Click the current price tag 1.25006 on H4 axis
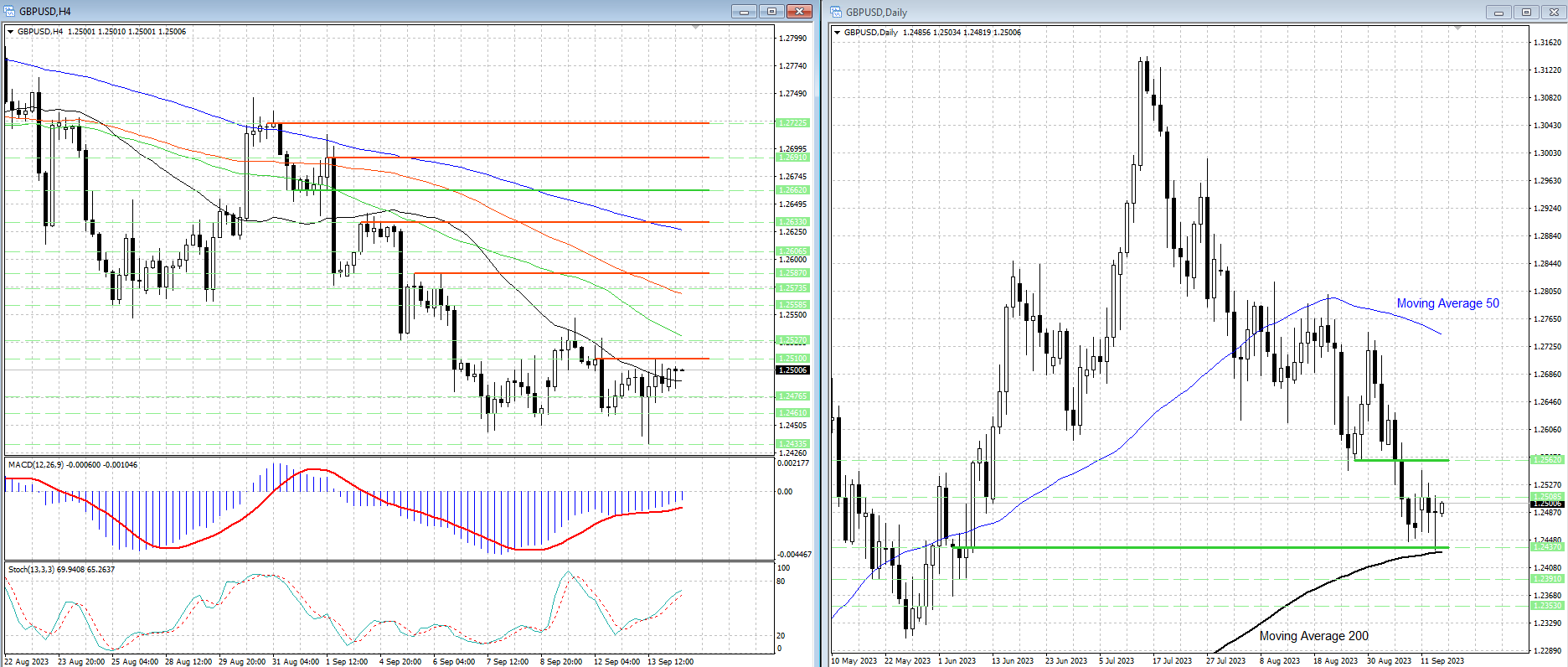Viewport: 1568px width, 667px height. coord(792,370)
